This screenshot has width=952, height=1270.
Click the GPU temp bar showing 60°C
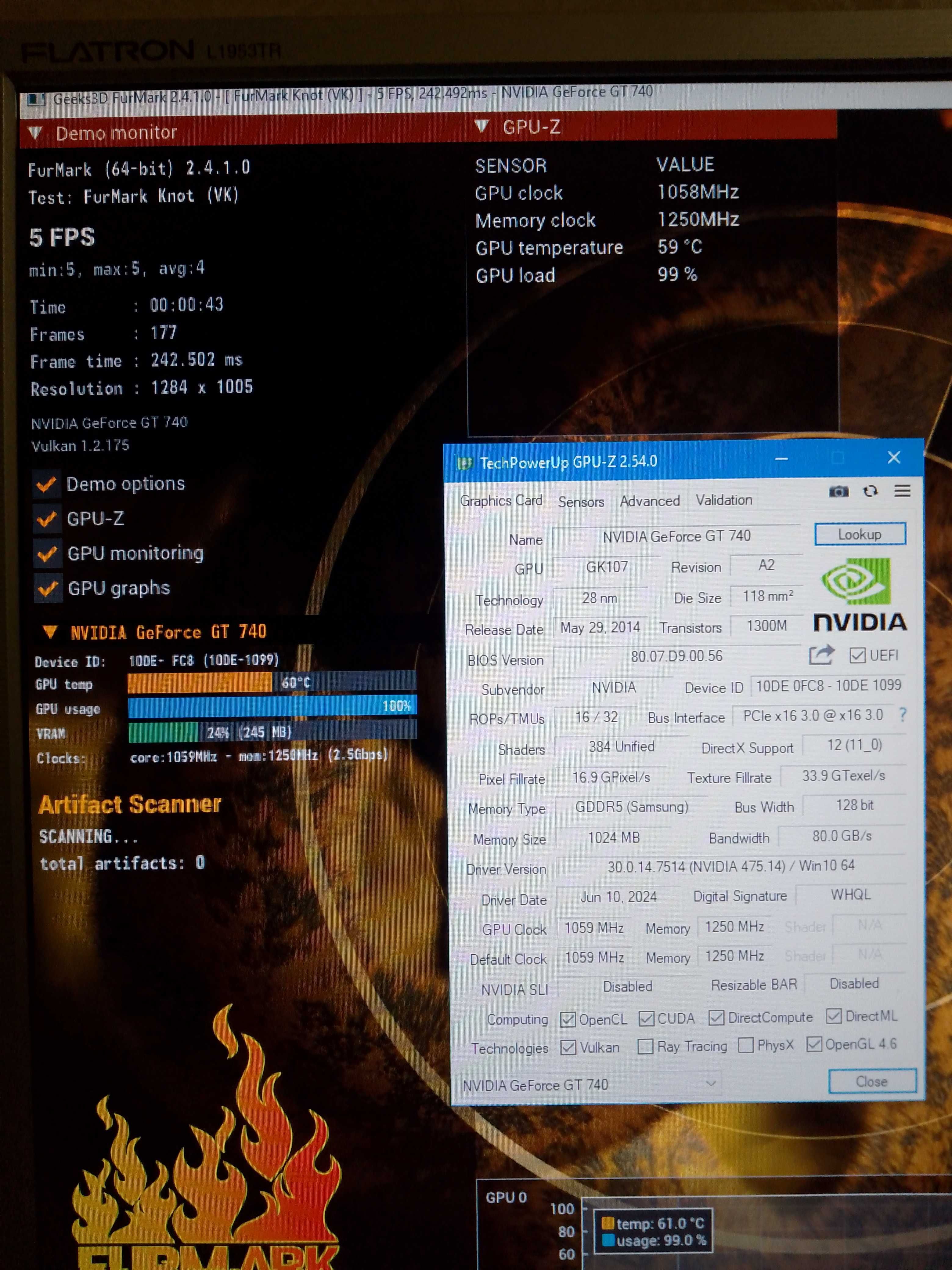(x=272, y=682)
